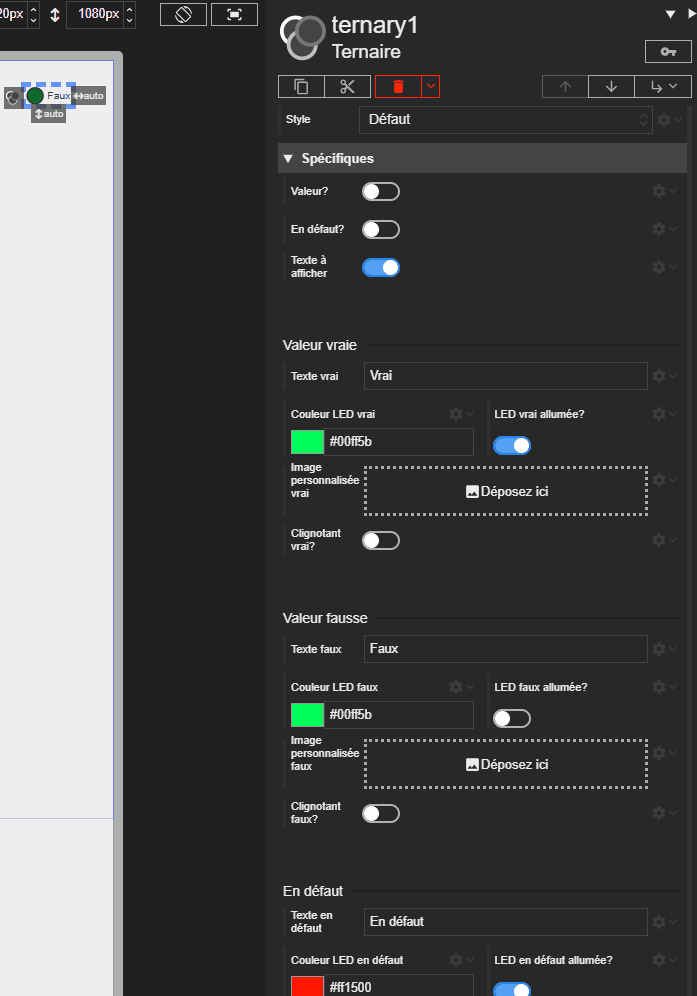Click the key icon button
The width and height of the screenshot is (697, 996).
[668, 51]
